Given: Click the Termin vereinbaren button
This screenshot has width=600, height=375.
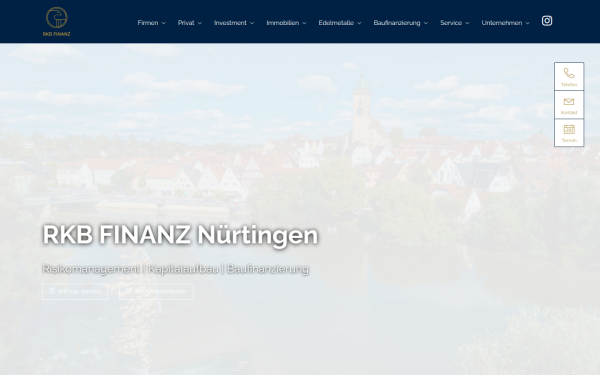Looking at the screenshot, I should coord(157,292).
